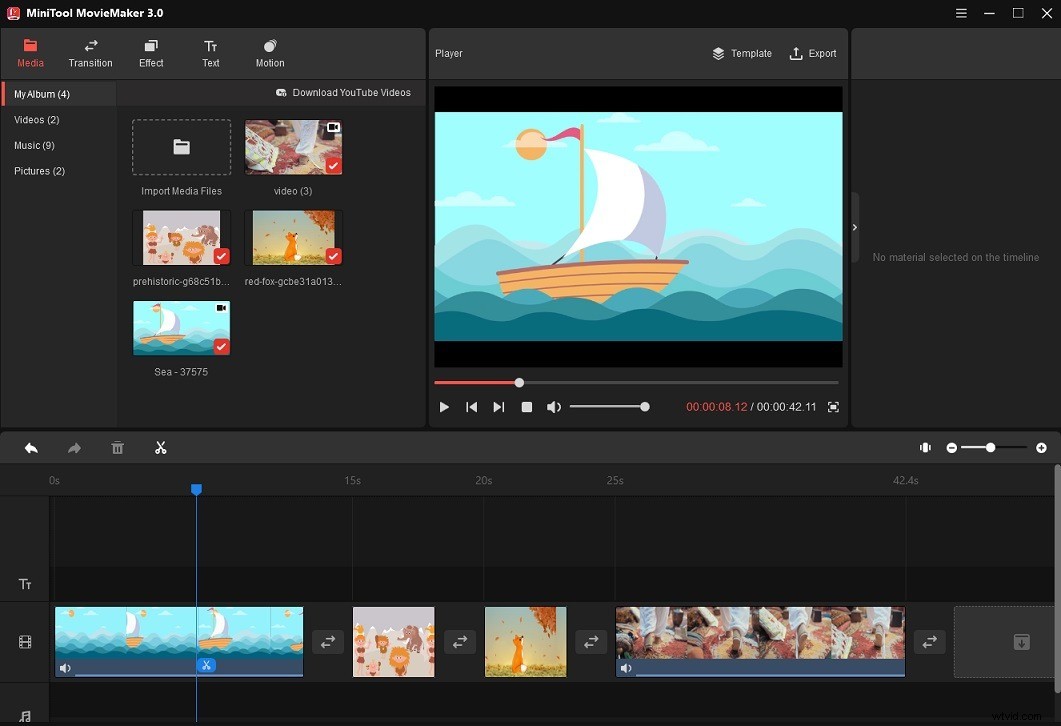The image size is (1061, 726).
Task: Mute audio on the first timeline clip
Action: click(x=65, y=668)
